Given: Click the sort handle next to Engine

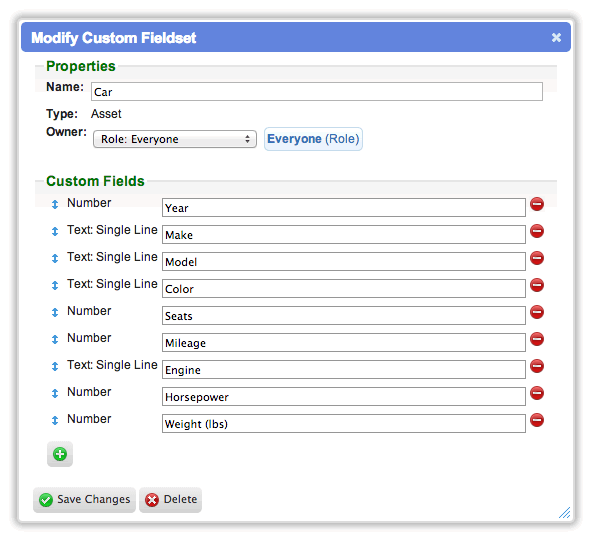Looking at the screenshot, I should pyautogui.click(x=55, y=366).
